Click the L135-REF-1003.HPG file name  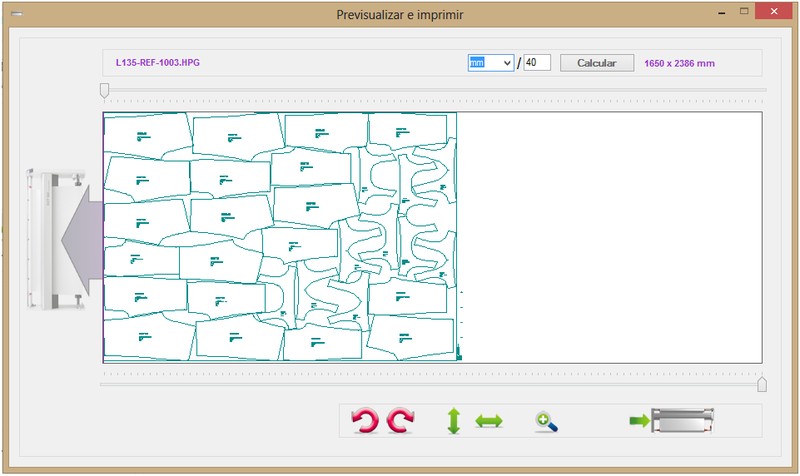pyautogui.click(x=160, y=63)
